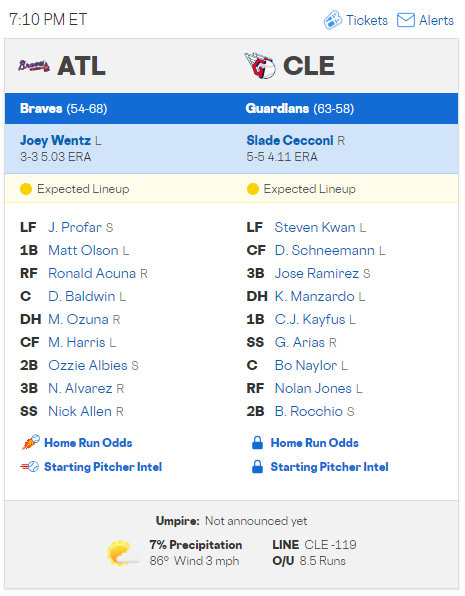View the Steven Kwan player page
Viewport: 465px width, 596px height.
[x=315, y=227]
